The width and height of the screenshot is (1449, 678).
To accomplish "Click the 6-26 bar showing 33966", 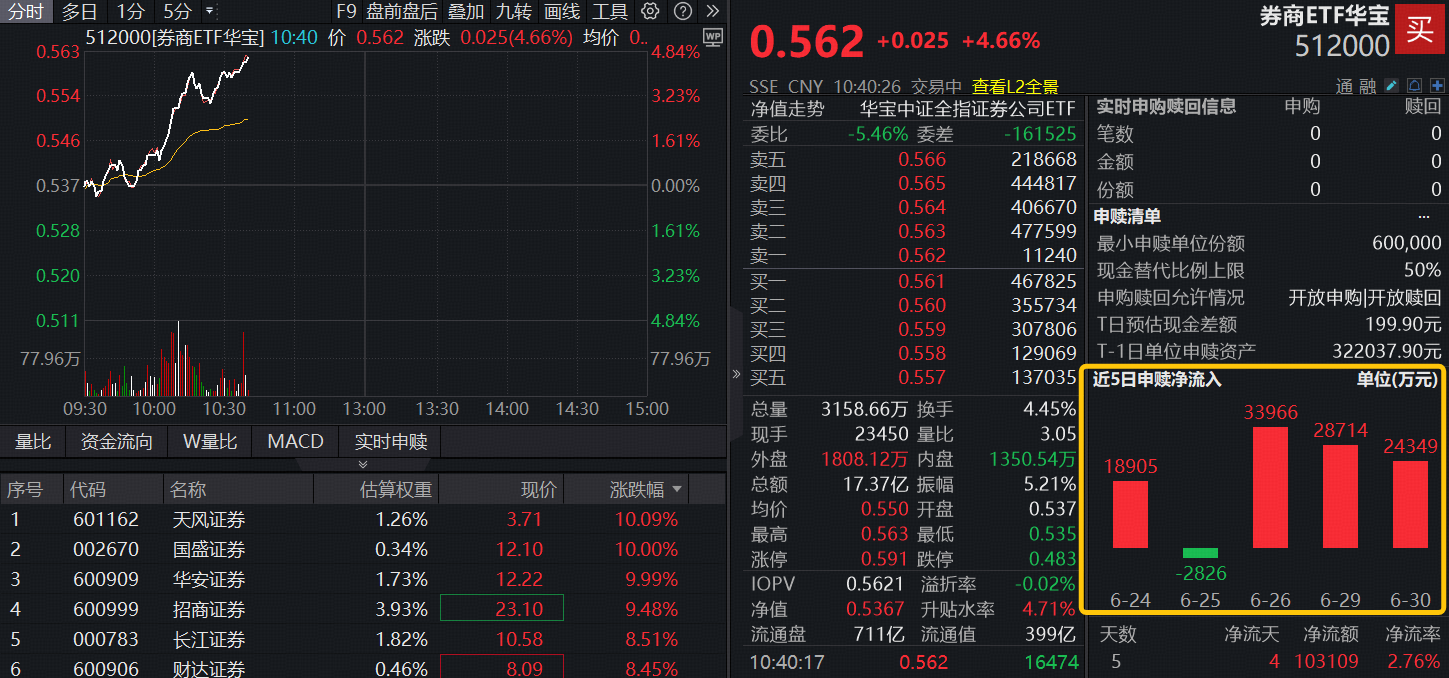I will point(1270,487).
